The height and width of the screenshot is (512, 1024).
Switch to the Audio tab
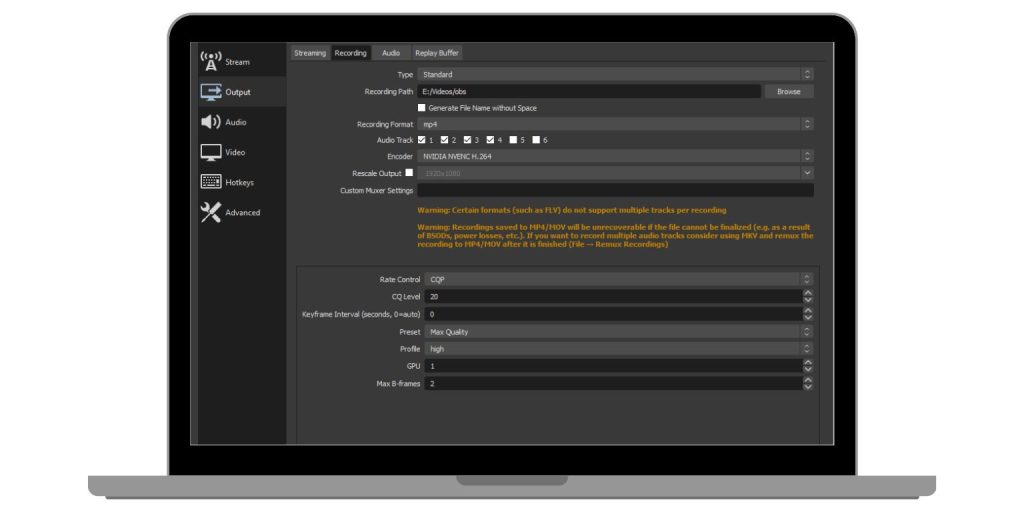click(391, 53)
